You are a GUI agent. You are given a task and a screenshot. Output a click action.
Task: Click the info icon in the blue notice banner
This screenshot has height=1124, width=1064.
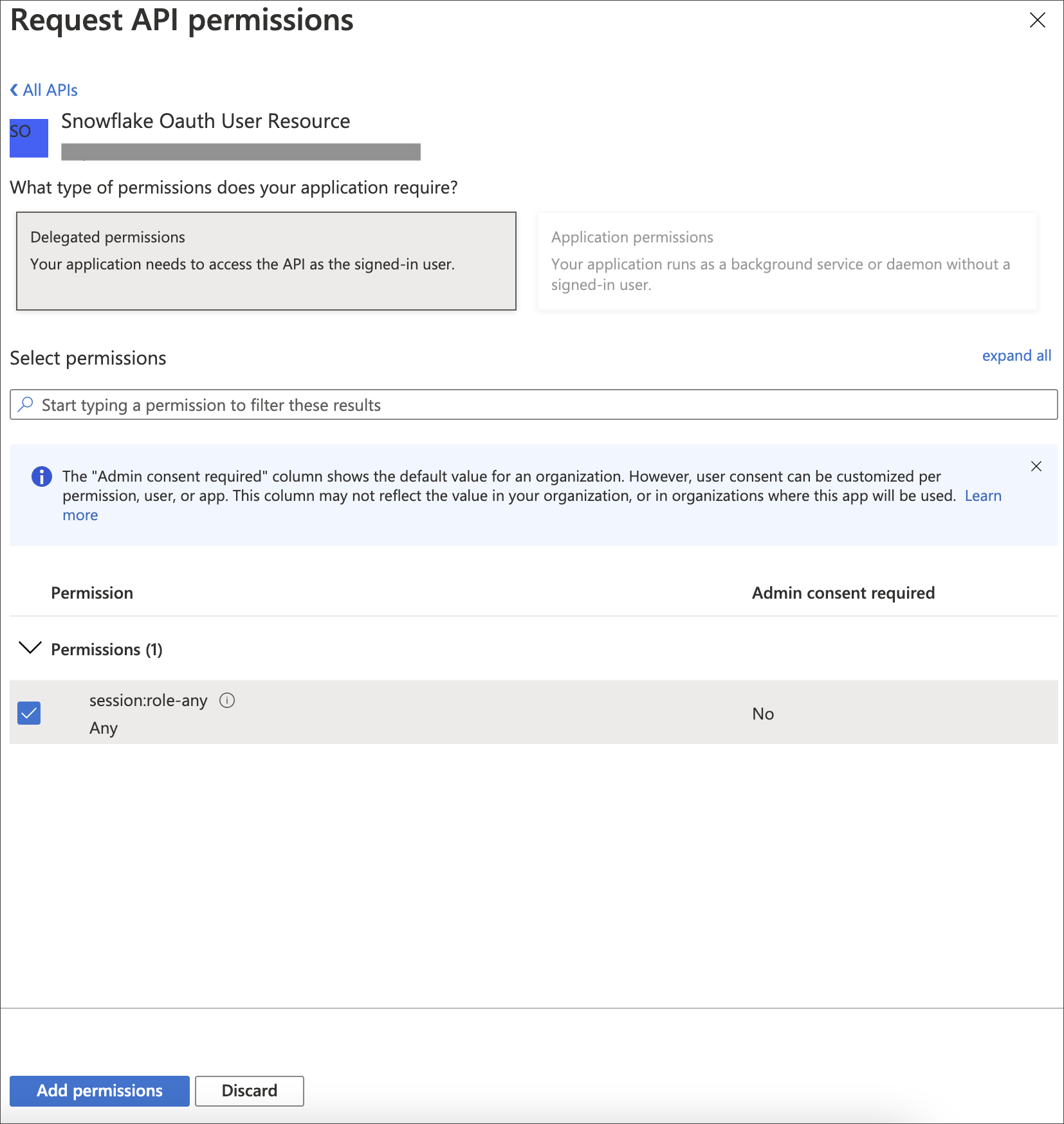coord(41,476)
